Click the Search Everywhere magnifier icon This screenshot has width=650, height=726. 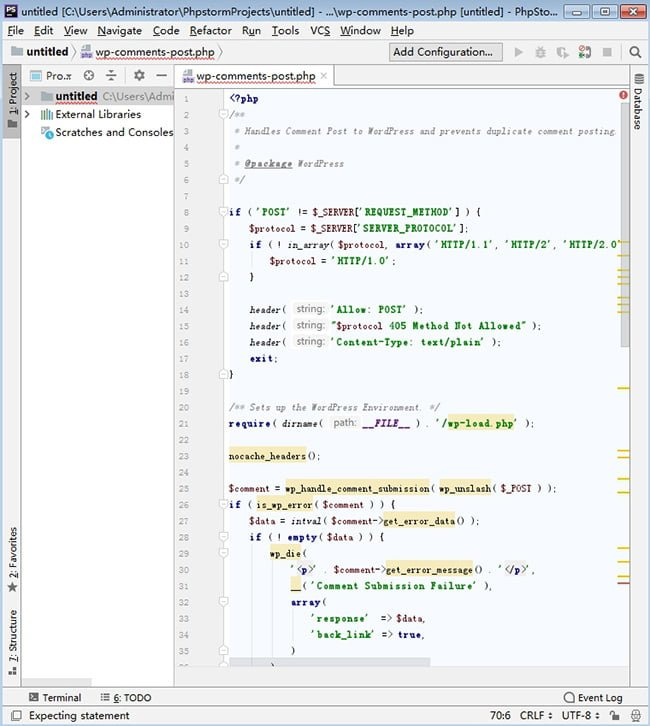(635, 52)
